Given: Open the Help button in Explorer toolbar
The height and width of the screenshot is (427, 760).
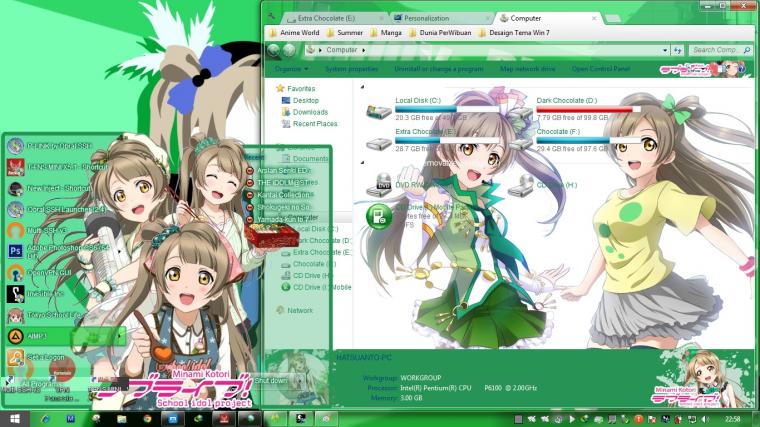Looking at the screenshot, I should 741,69.
